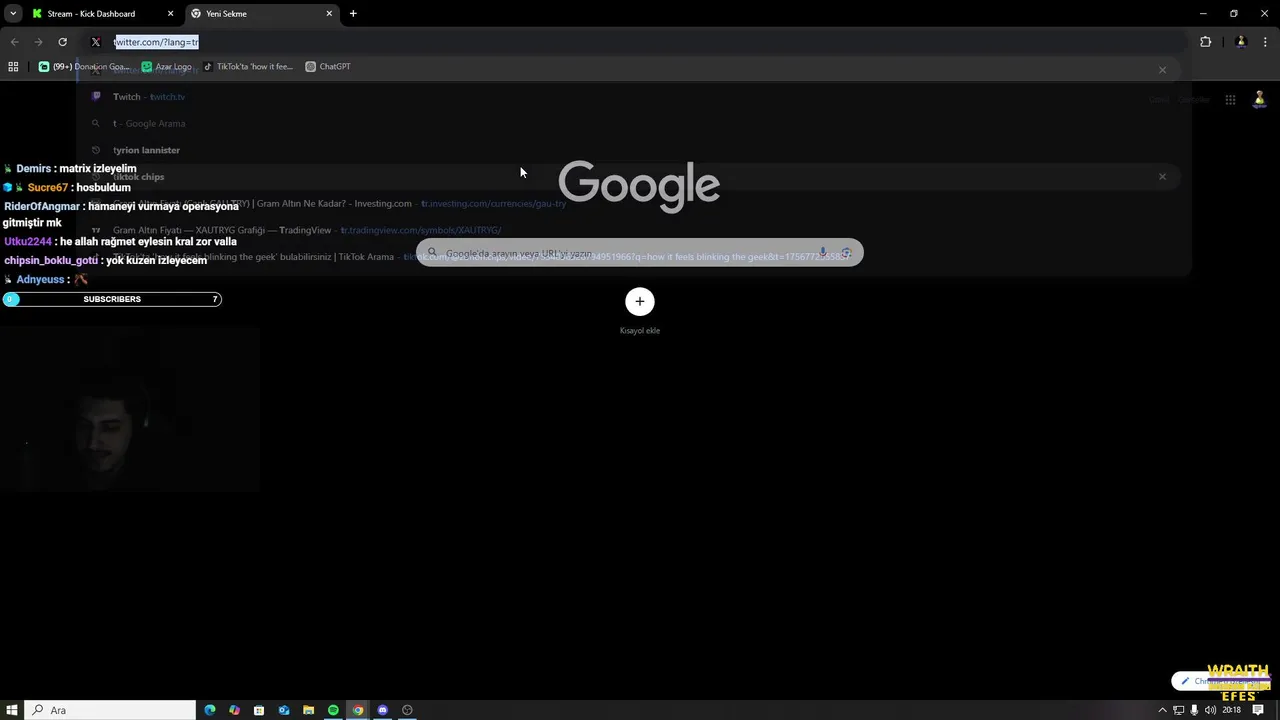Open the tab search dropdown arrow
The height and width of the screenshot is (720, 1280).
point(13,13)
